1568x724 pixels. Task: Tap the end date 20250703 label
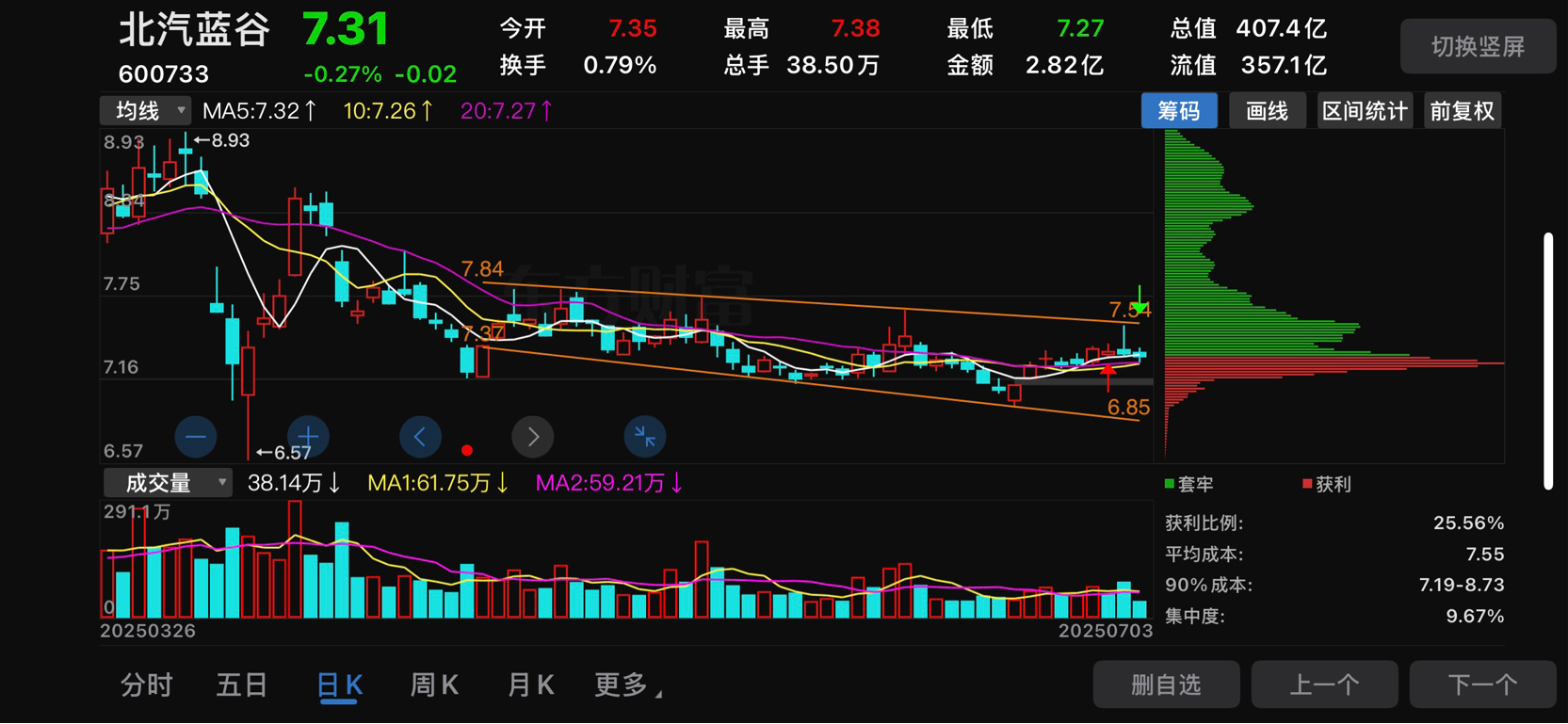pos(1106,631)
